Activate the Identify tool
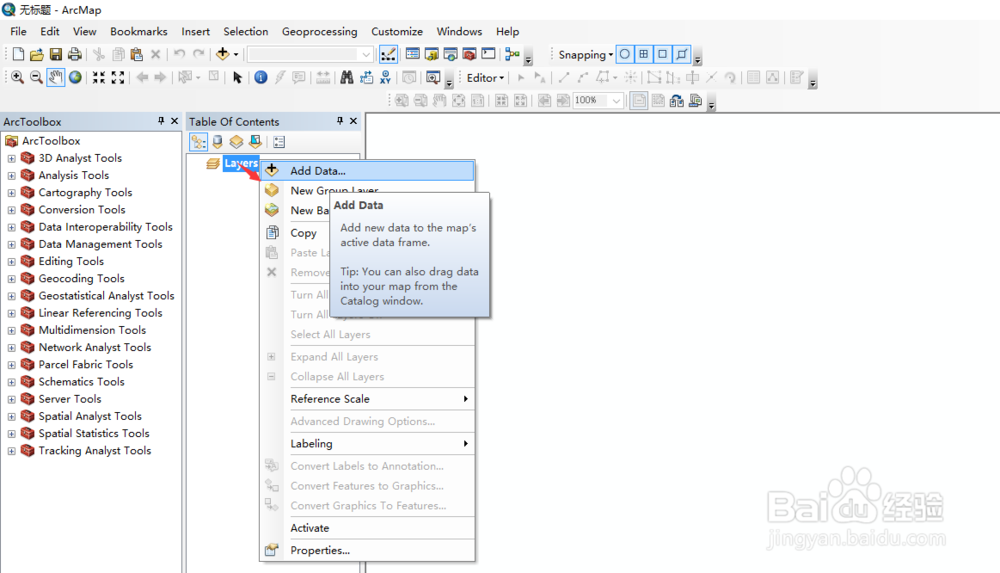 260,77
